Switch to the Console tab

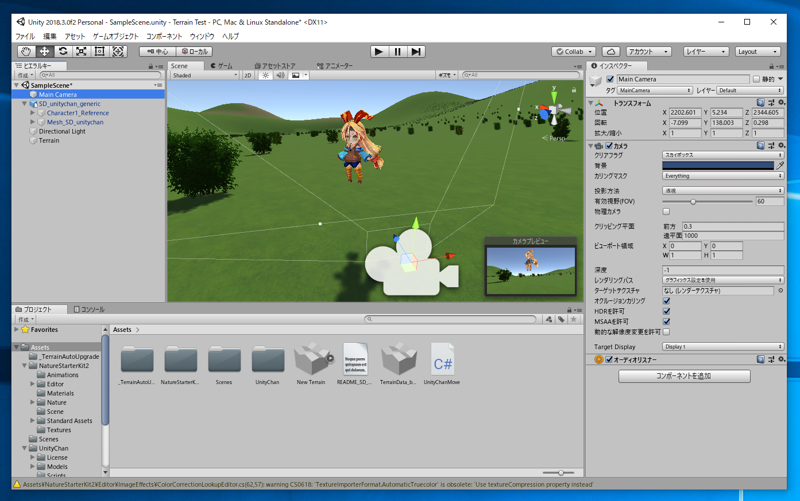click(89, 309)
